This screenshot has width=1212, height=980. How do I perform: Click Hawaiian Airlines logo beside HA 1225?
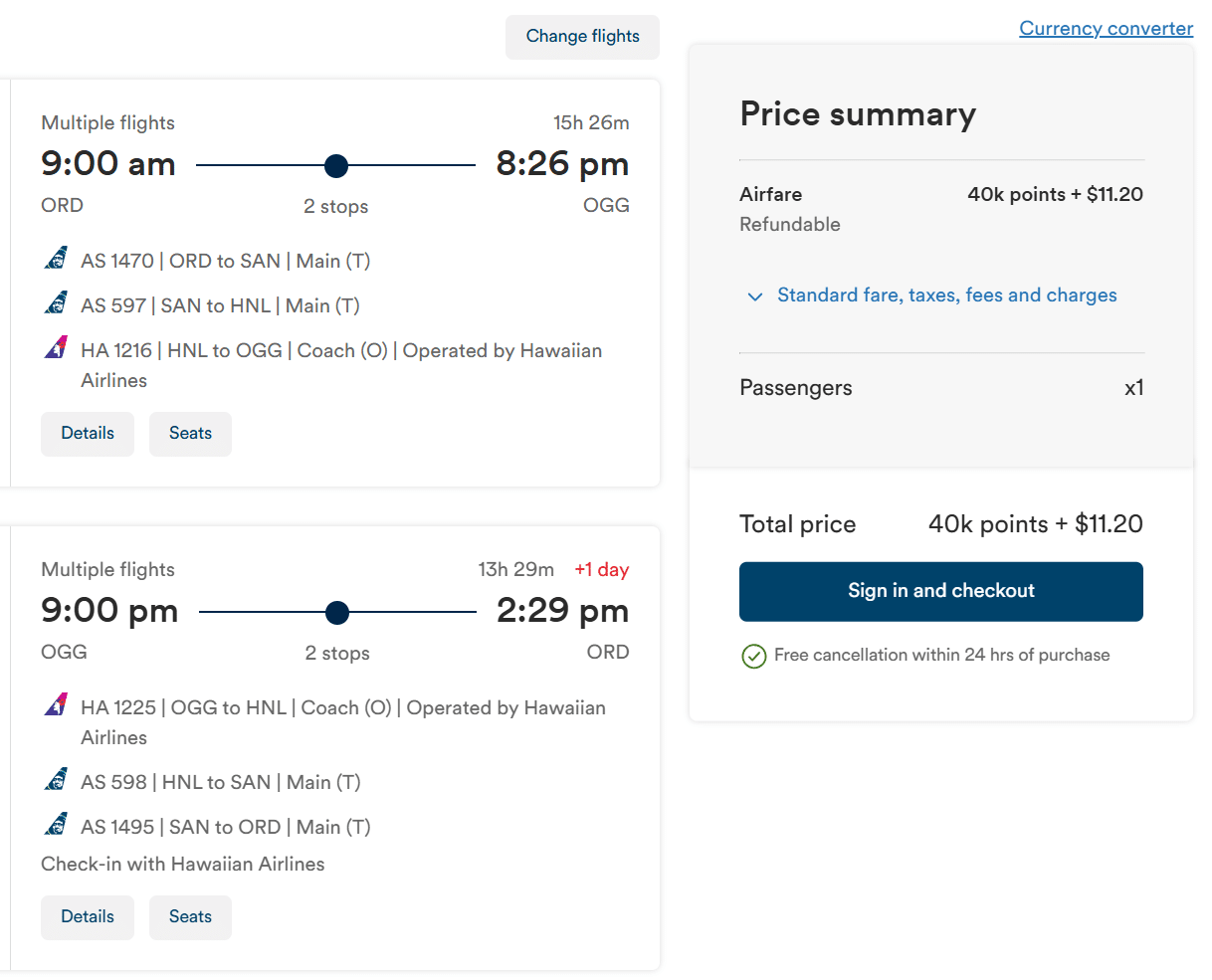tap(57, 706)
